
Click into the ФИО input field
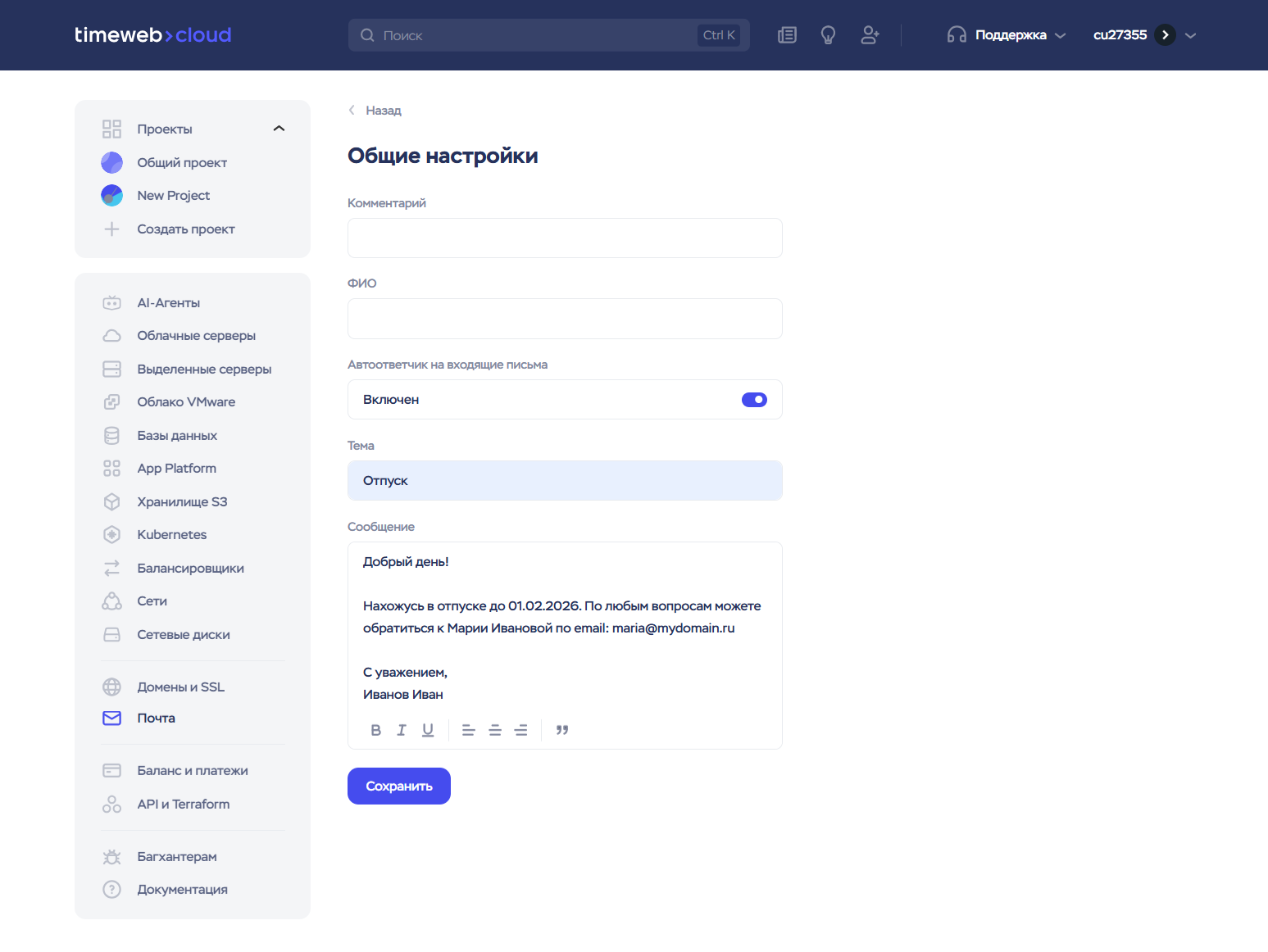pos(565,319)
